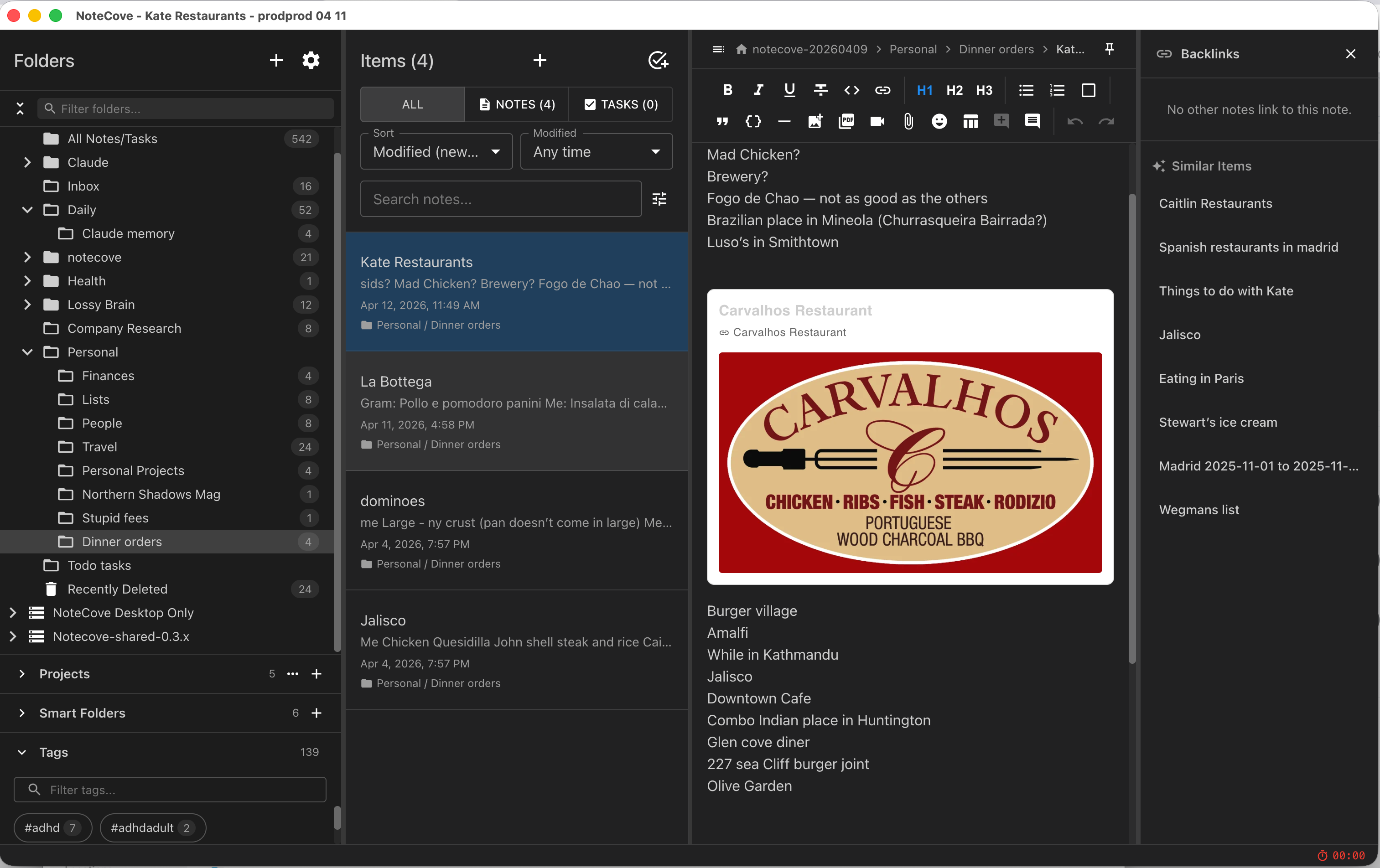Toggle the H2 heading style
This screenshot has height=868, width=1380.
pos(955,90)
